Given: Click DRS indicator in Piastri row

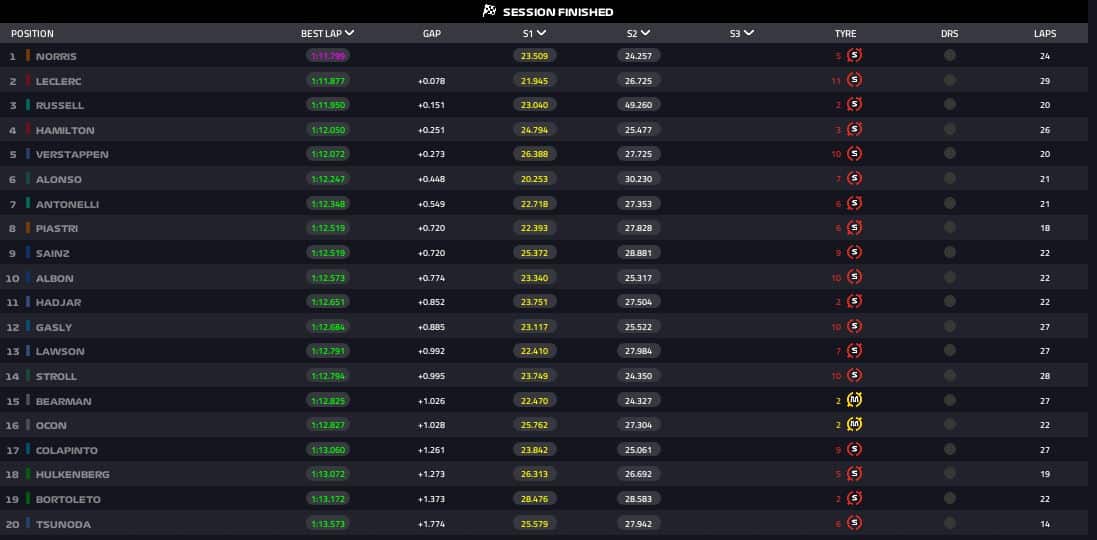Looking at the screenshot, I should pos(949,227).
